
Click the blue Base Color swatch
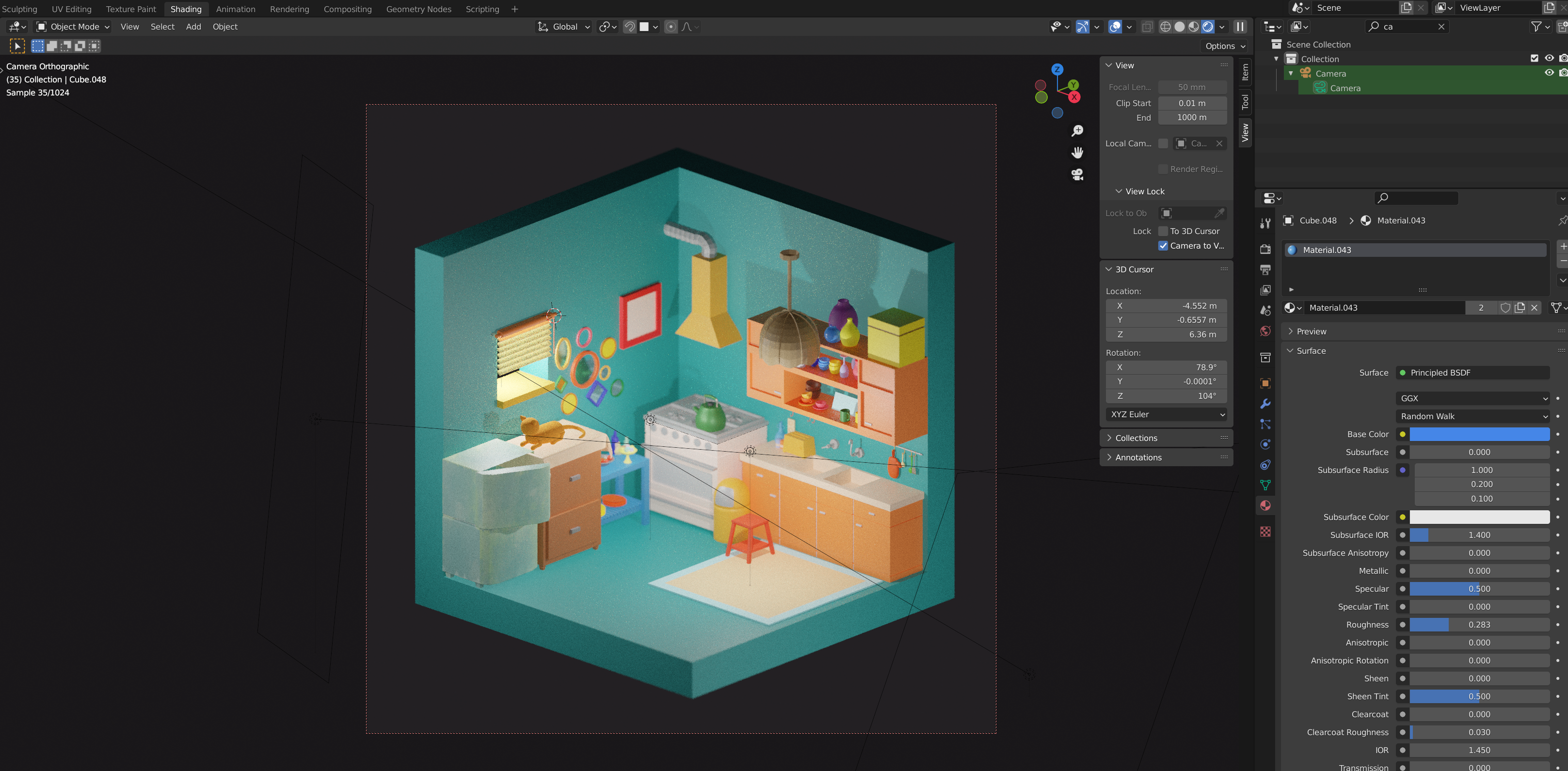point(1479,435)
